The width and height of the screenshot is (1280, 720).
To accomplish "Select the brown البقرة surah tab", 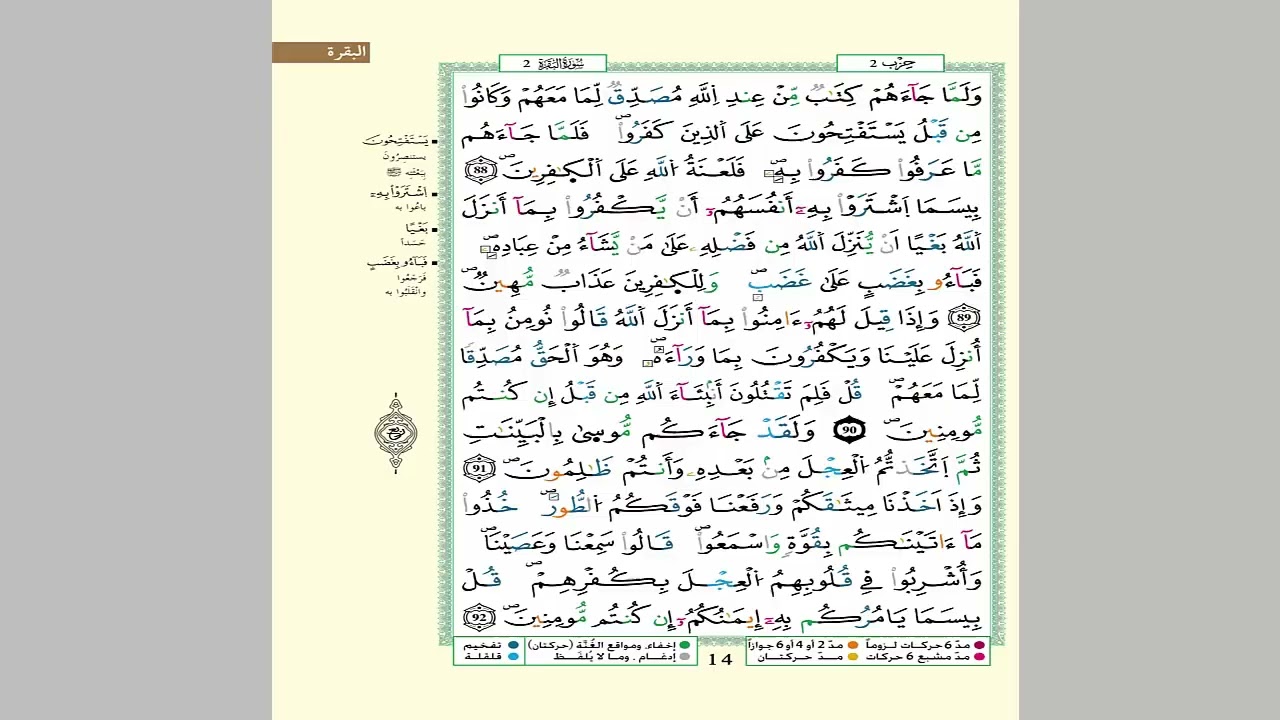I will [x=321, y=52].
